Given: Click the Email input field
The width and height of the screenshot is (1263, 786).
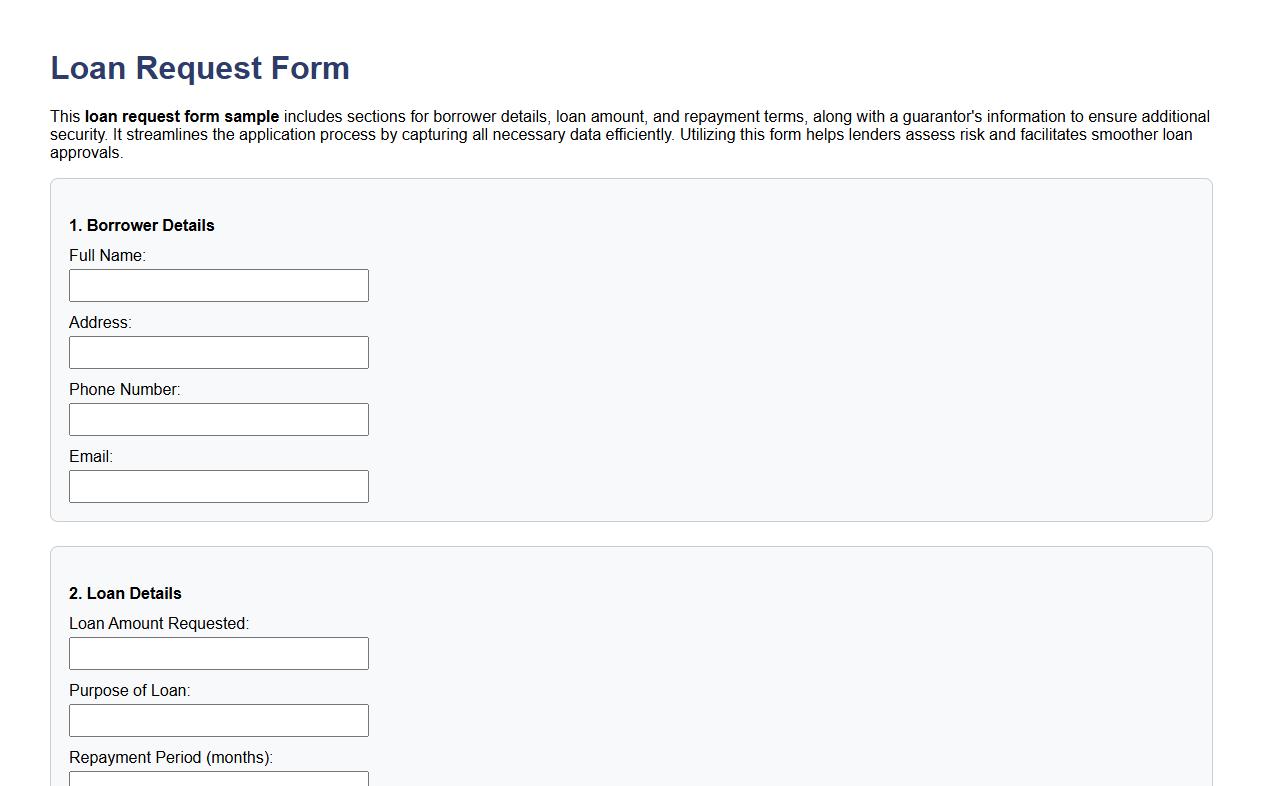Looking at the screenshot, I should (x=218, y=486).
